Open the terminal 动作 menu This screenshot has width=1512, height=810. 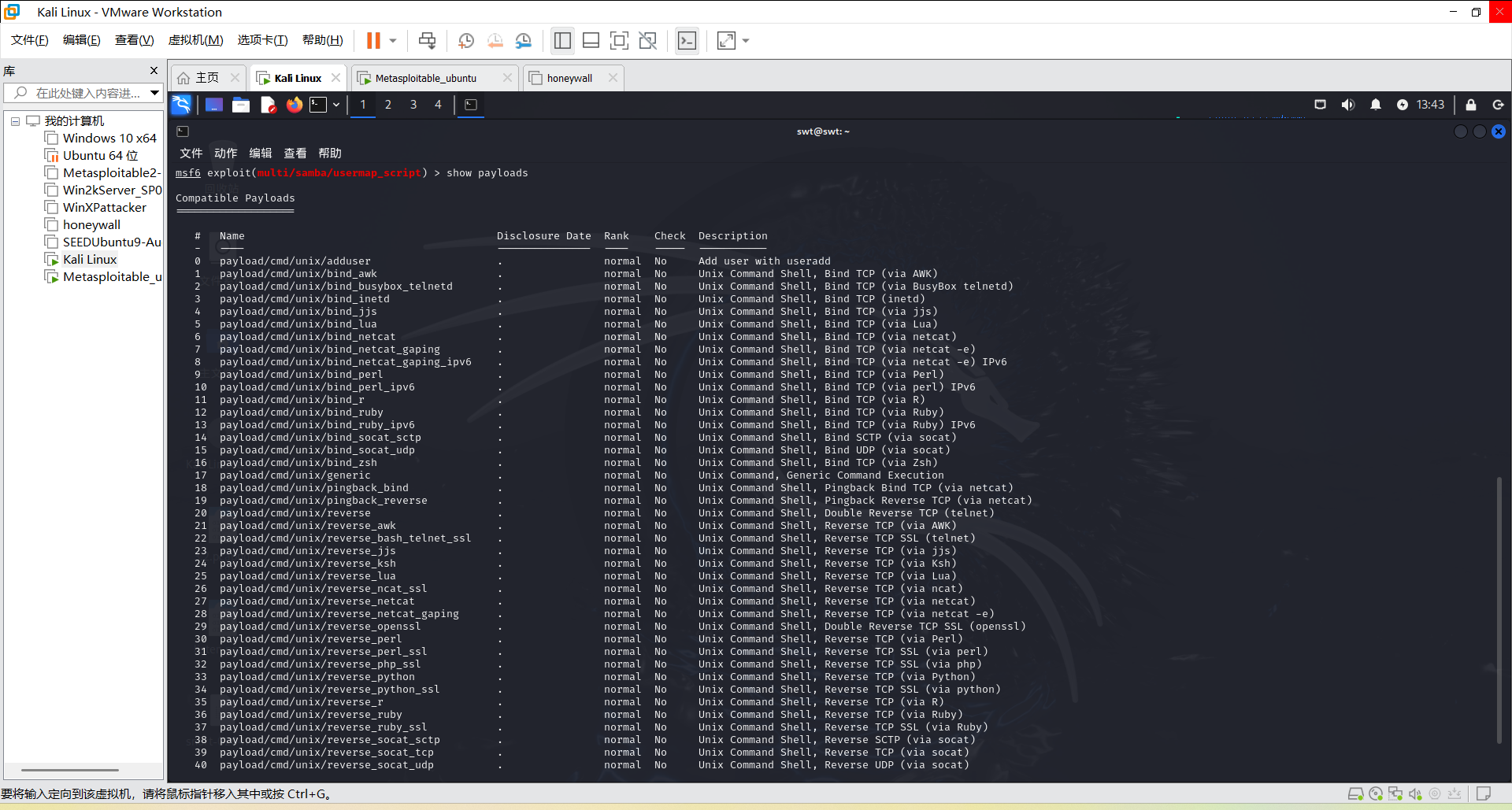point(225,153)
